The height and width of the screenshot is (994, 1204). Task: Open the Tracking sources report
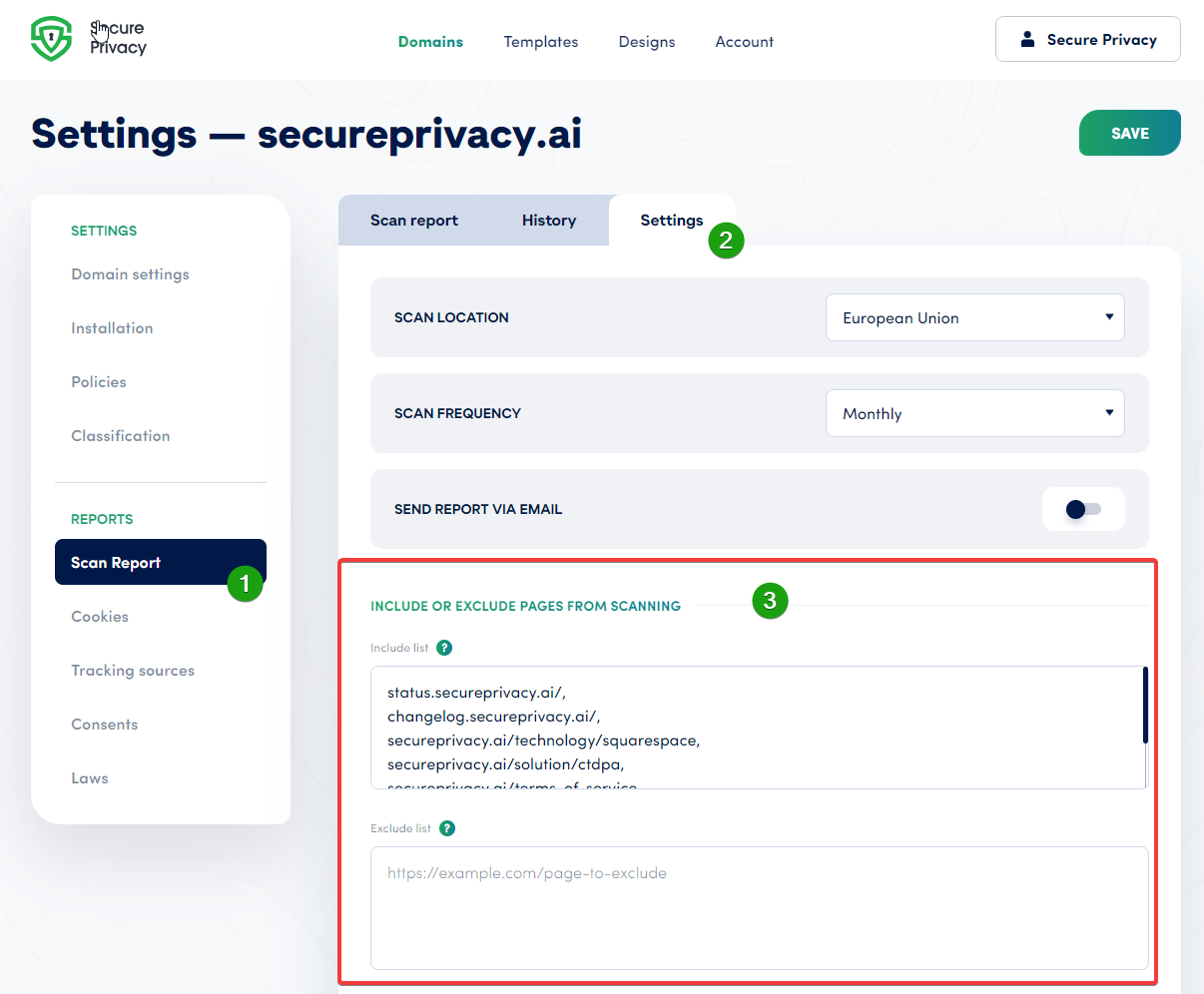tap(133, 670)
